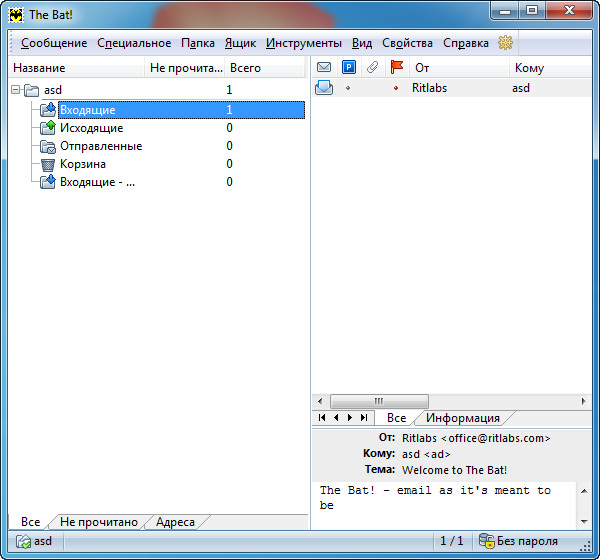The image size is (600, 560).
Task: Go to previous tab arrow
Action: [x=336, y=418]
